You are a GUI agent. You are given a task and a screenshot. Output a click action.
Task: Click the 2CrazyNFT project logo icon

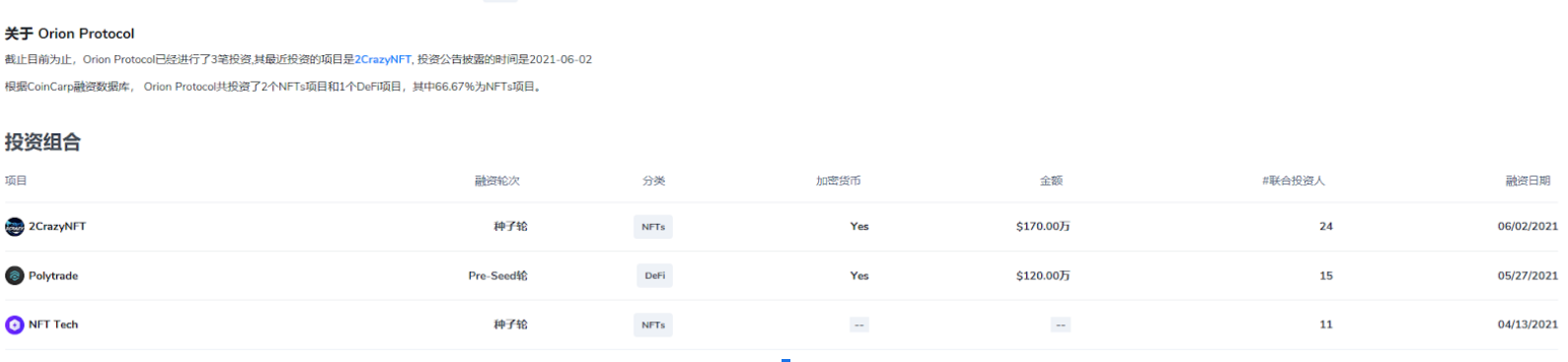[x=15, y=227]
